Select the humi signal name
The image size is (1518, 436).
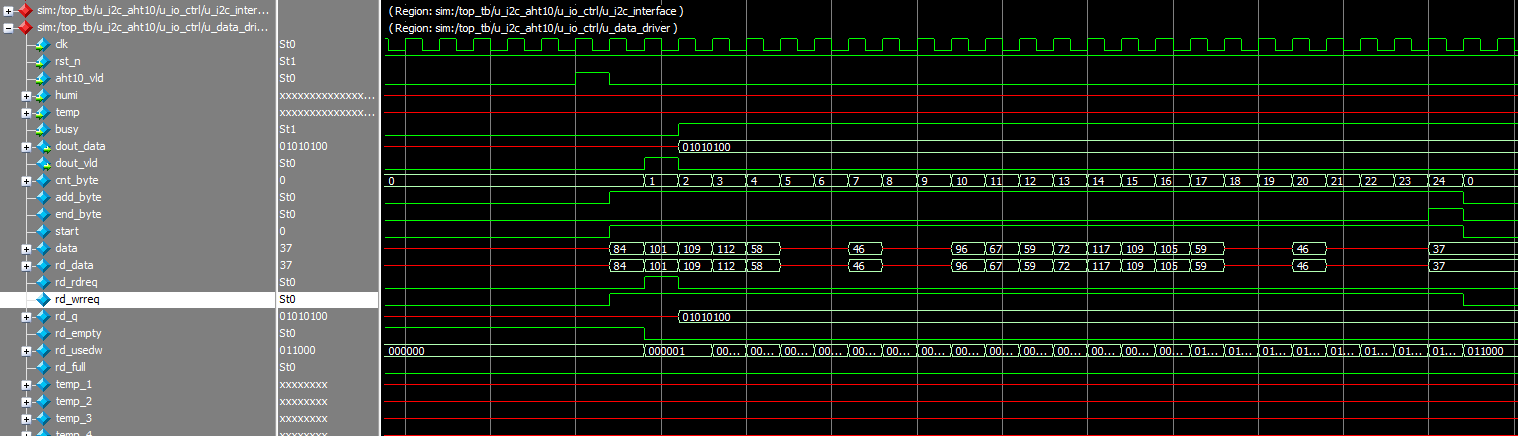coord(66,95)
